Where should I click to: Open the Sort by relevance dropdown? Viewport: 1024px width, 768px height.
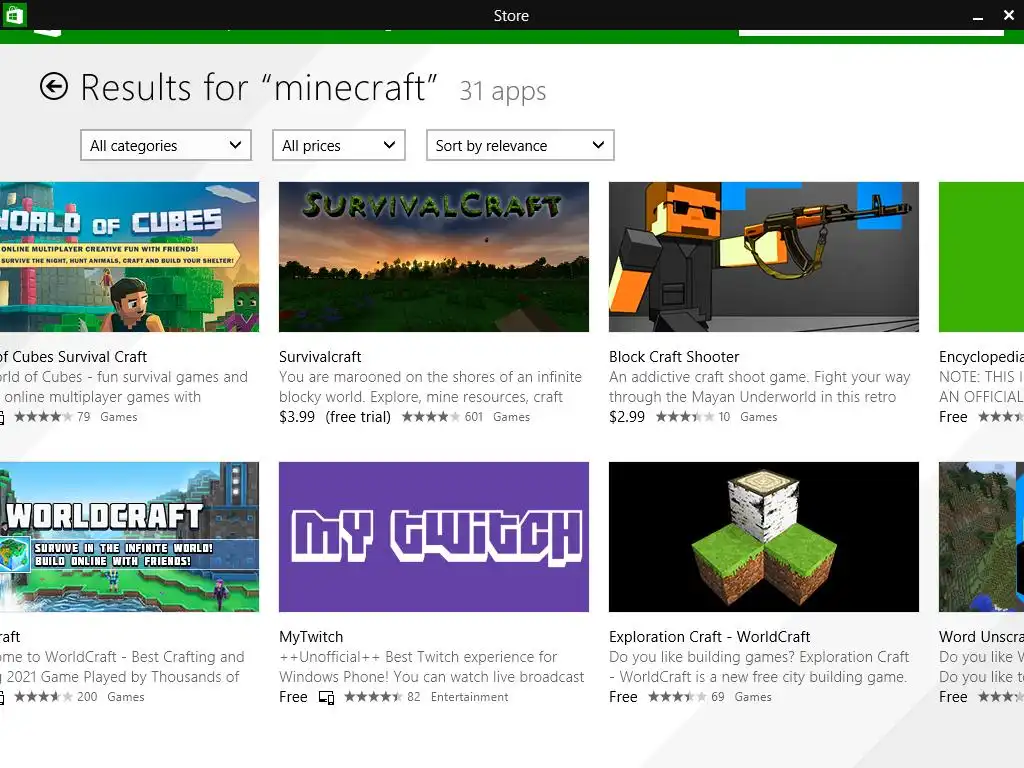coord(520,145)
